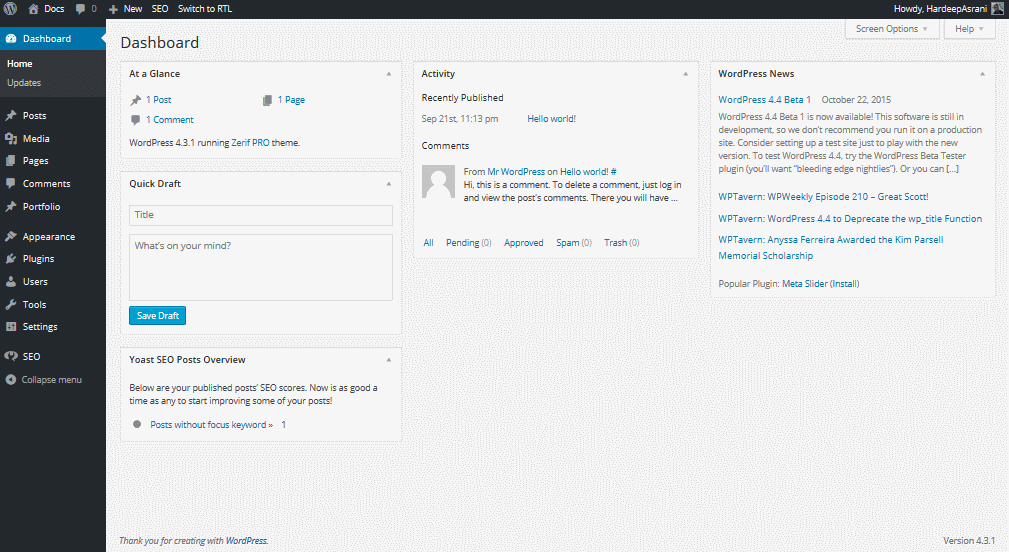Click the user avatar in top right
The width and height of the screenshot is (1009, 552).
coord(997,8)
